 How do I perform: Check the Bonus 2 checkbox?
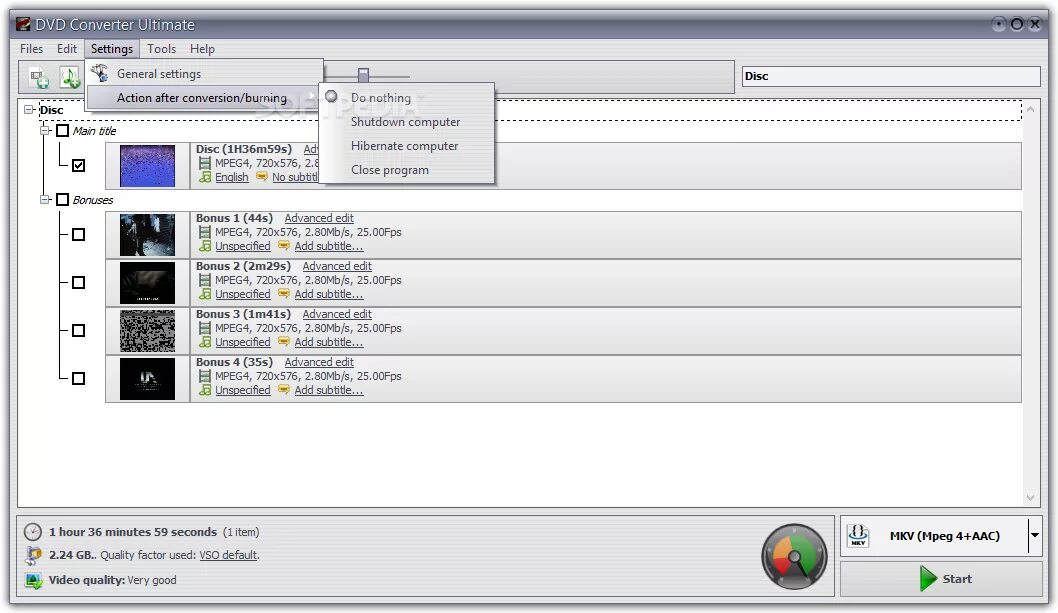[x=78, y=282]
